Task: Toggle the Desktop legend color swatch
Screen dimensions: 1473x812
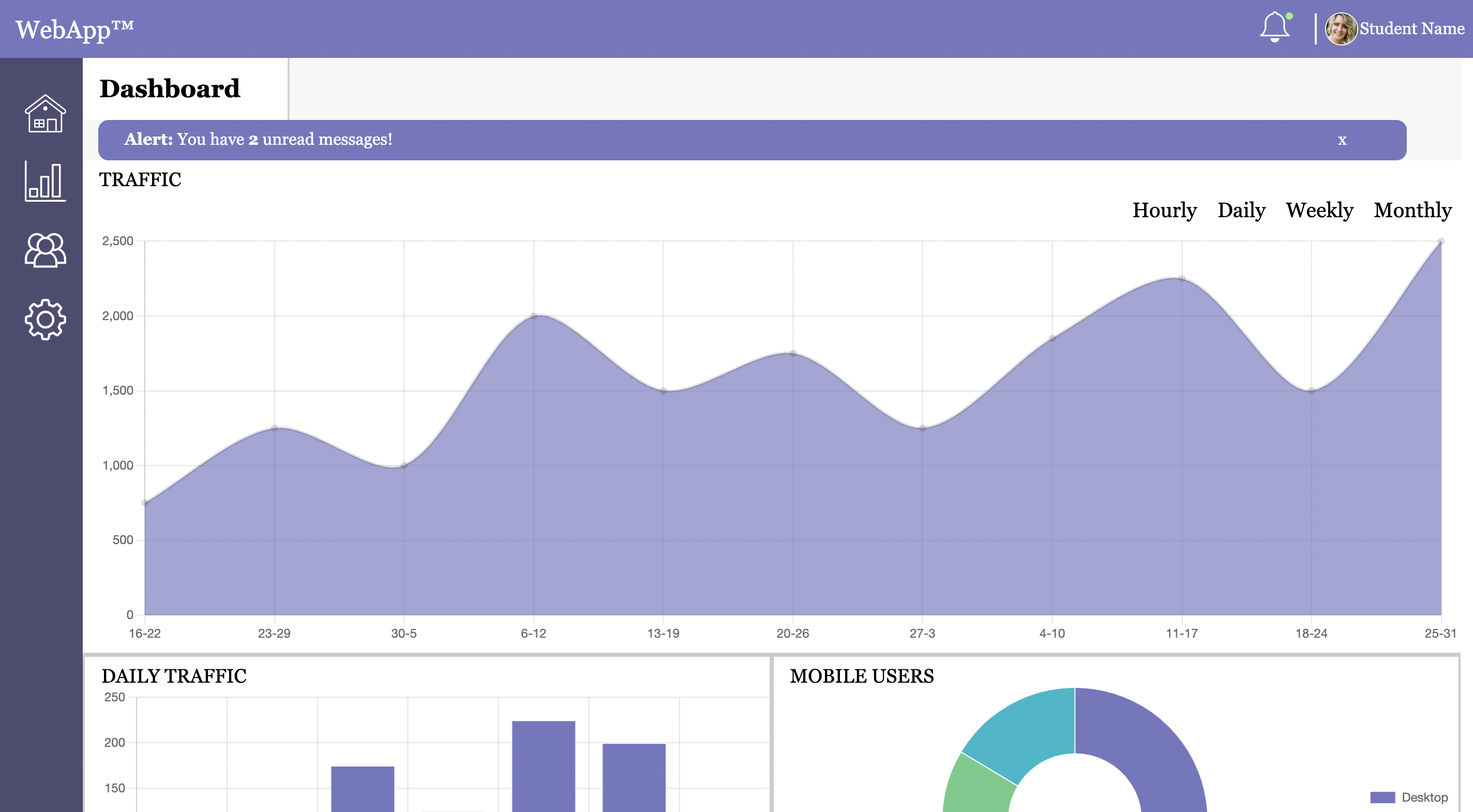Action: (x=1382, y=797)
